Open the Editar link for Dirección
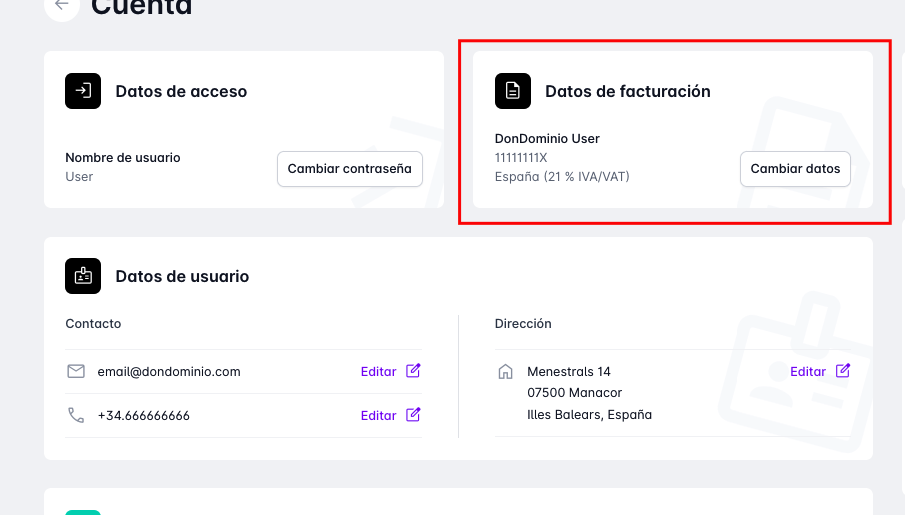Image resolution: width=905 pixels, height=515 pixels. click(x=808, y=371)
